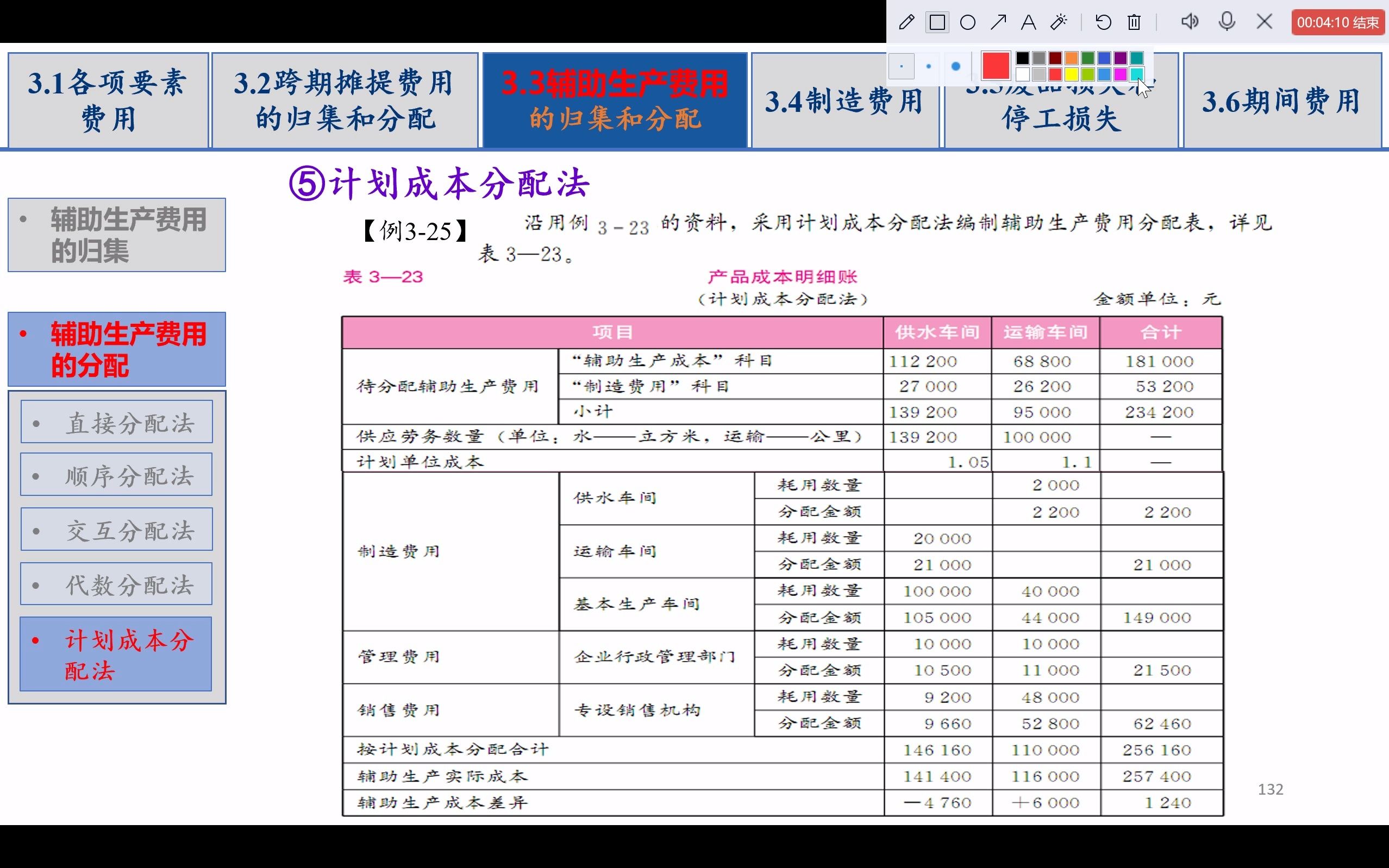Image resolution: width=1389 pixels, height=868 pixels.
Task: Select the pencil drawing tool
Action: [x=906, y=22]
